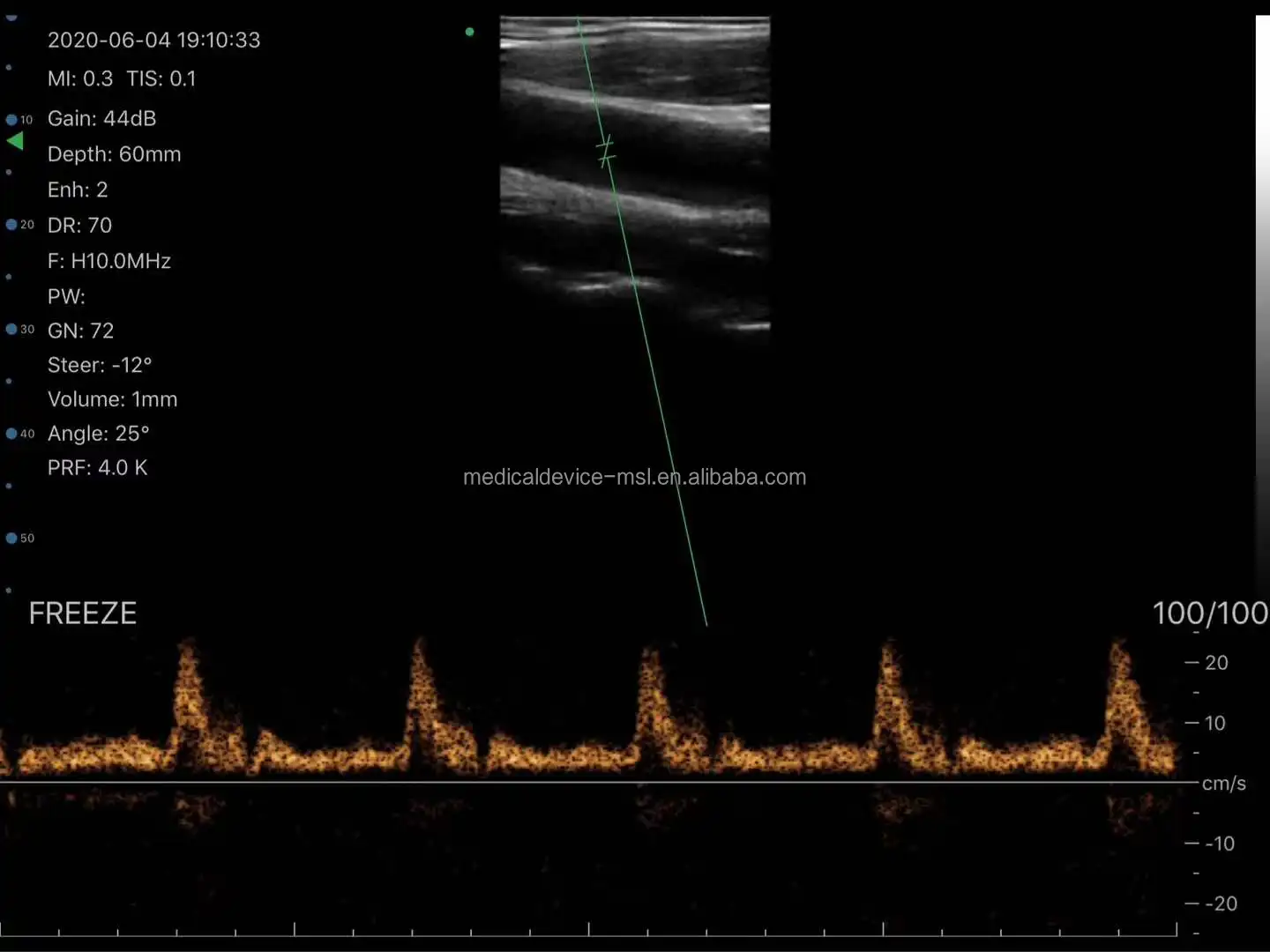The image size is (1270, 952).
Task: Open the Angle: 25° correction selector
Action: (x=98, y=433)
